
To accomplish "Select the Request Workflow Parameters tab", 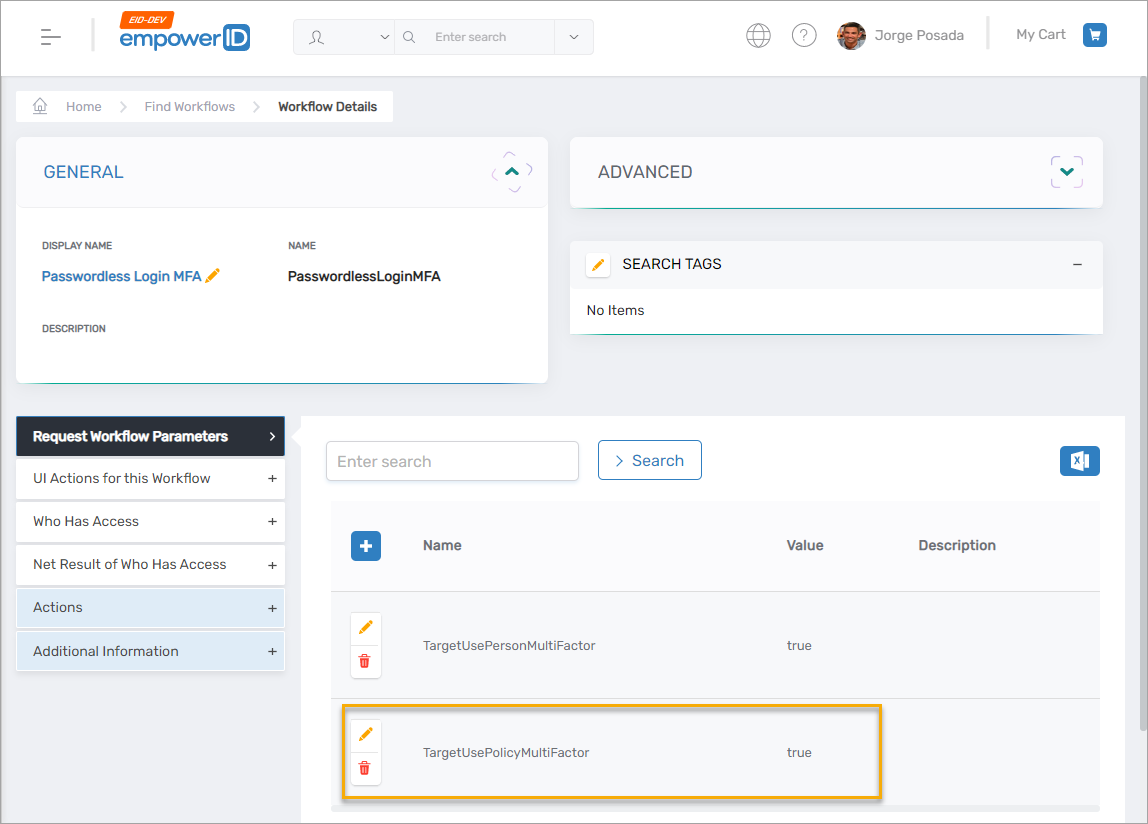I will [x=150, y=436].
